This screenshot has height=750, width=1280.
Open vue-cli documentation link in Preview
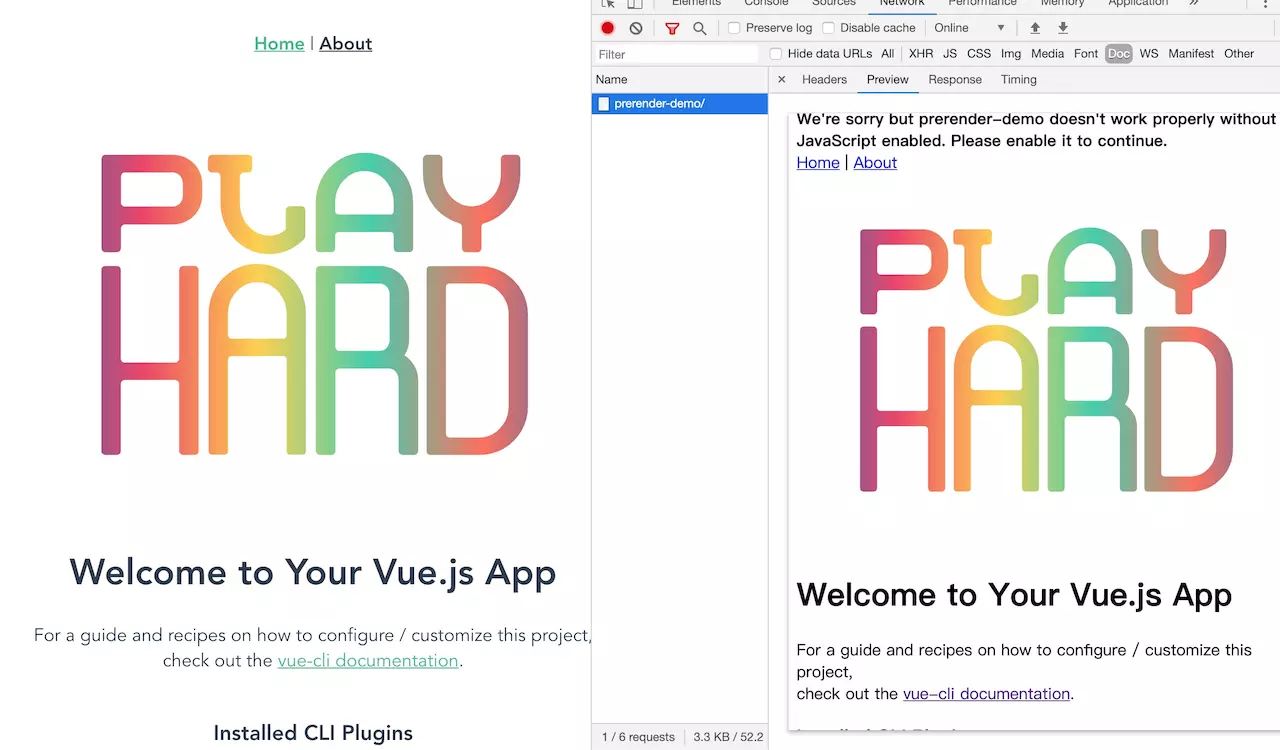point(986,694)
